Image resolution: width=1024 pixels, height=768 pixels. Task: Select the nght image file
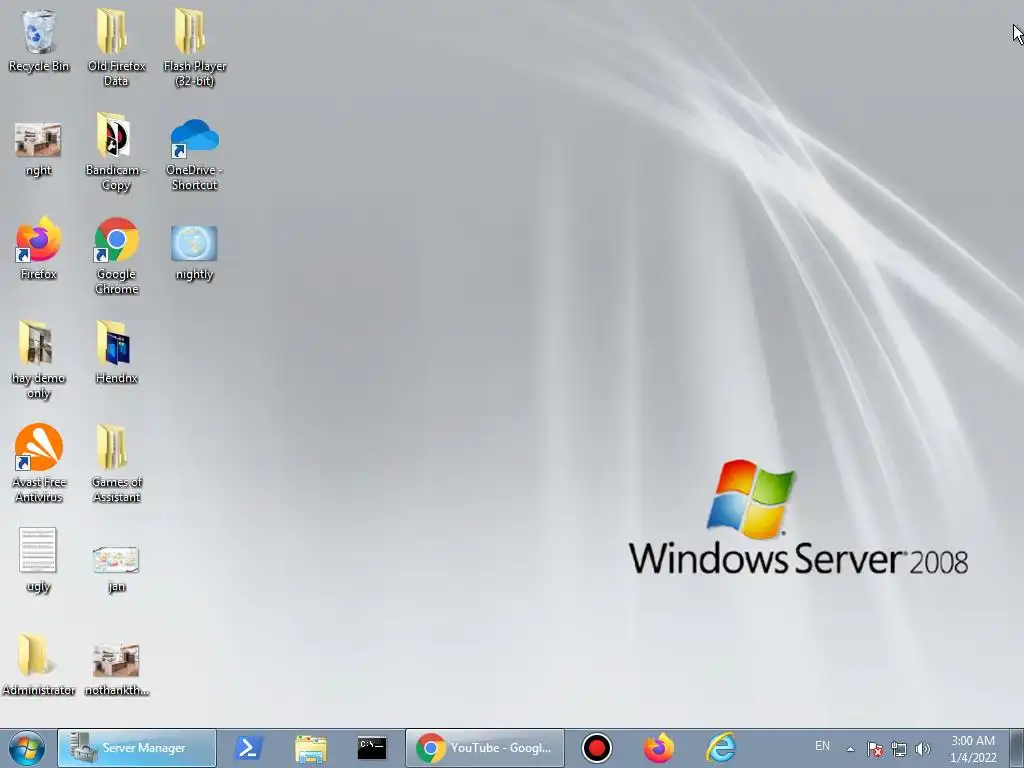click(x=38, y=150)
